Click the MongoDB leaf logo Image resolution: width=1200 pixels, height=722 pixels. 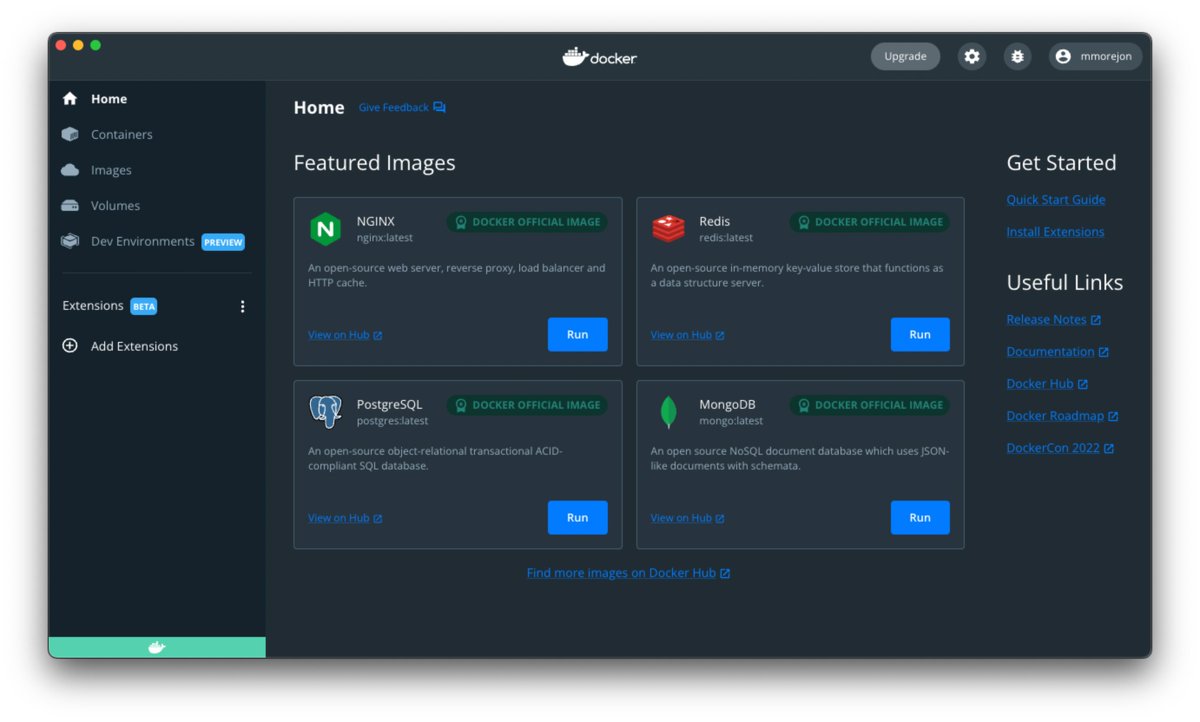(x=668, y=412)
